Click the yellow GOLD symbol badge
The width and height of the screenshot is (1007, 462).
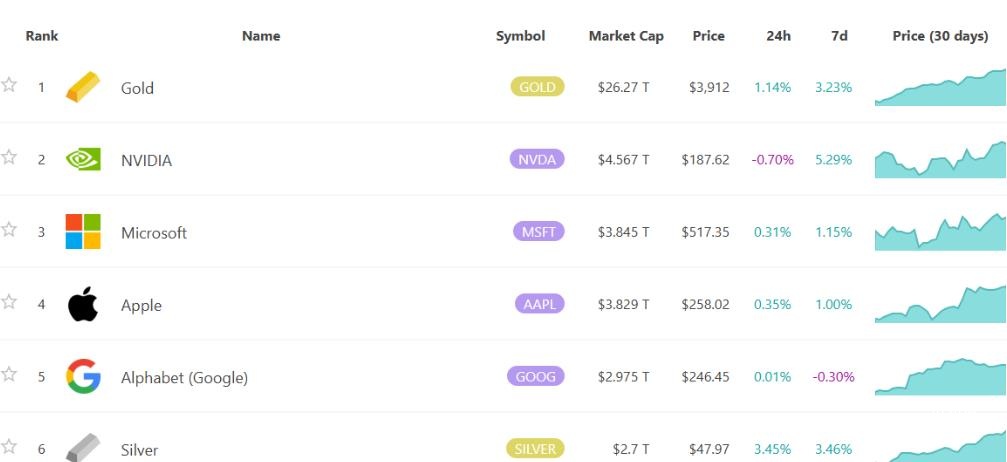pyautogui.click(x=537, y=87)
